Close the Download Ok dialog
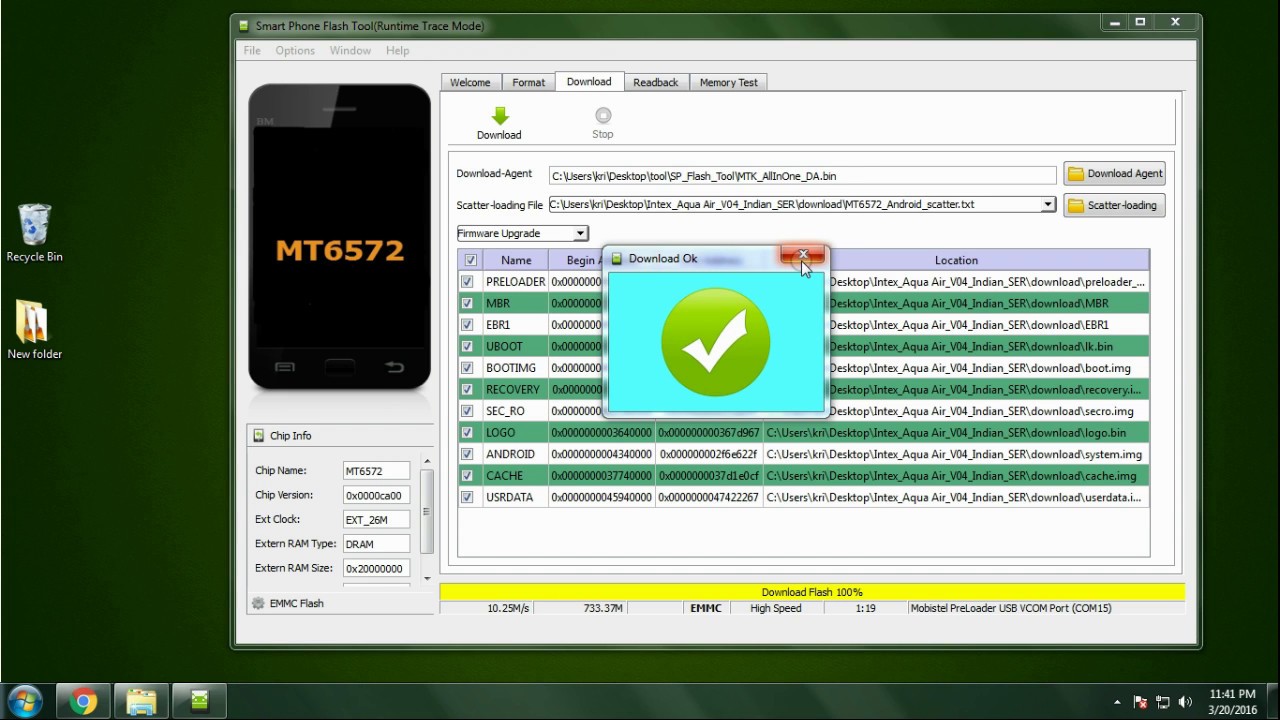 (802, 257)
